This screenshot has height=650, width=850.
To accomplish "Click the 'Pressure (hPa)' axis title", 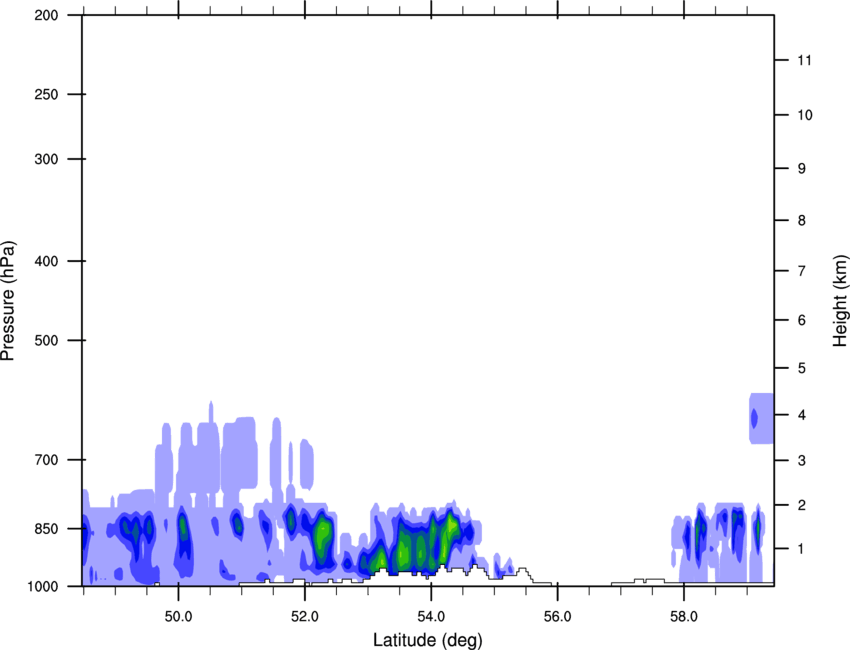I will pos(8,301).
